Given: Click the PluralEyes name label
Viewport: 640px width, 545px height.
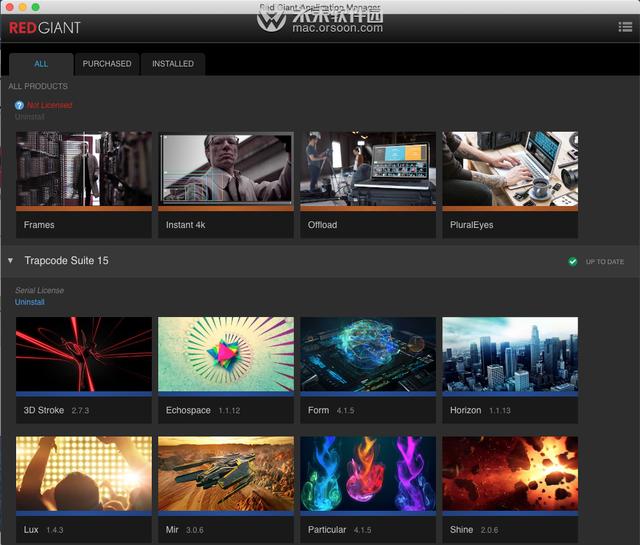Looking at the screenshot, I should 471,225.
